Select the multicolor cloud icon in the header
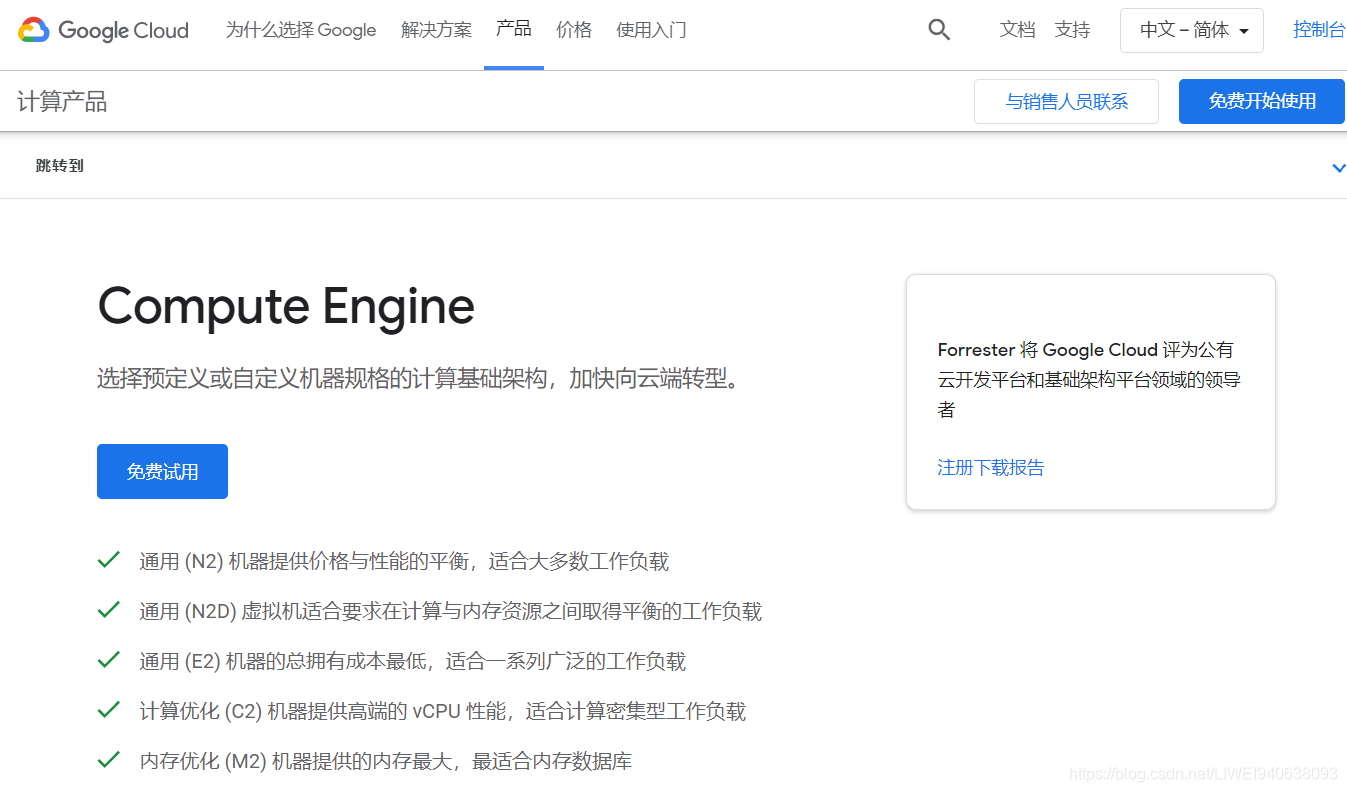The image size is (1347, 792). (33, 30)
